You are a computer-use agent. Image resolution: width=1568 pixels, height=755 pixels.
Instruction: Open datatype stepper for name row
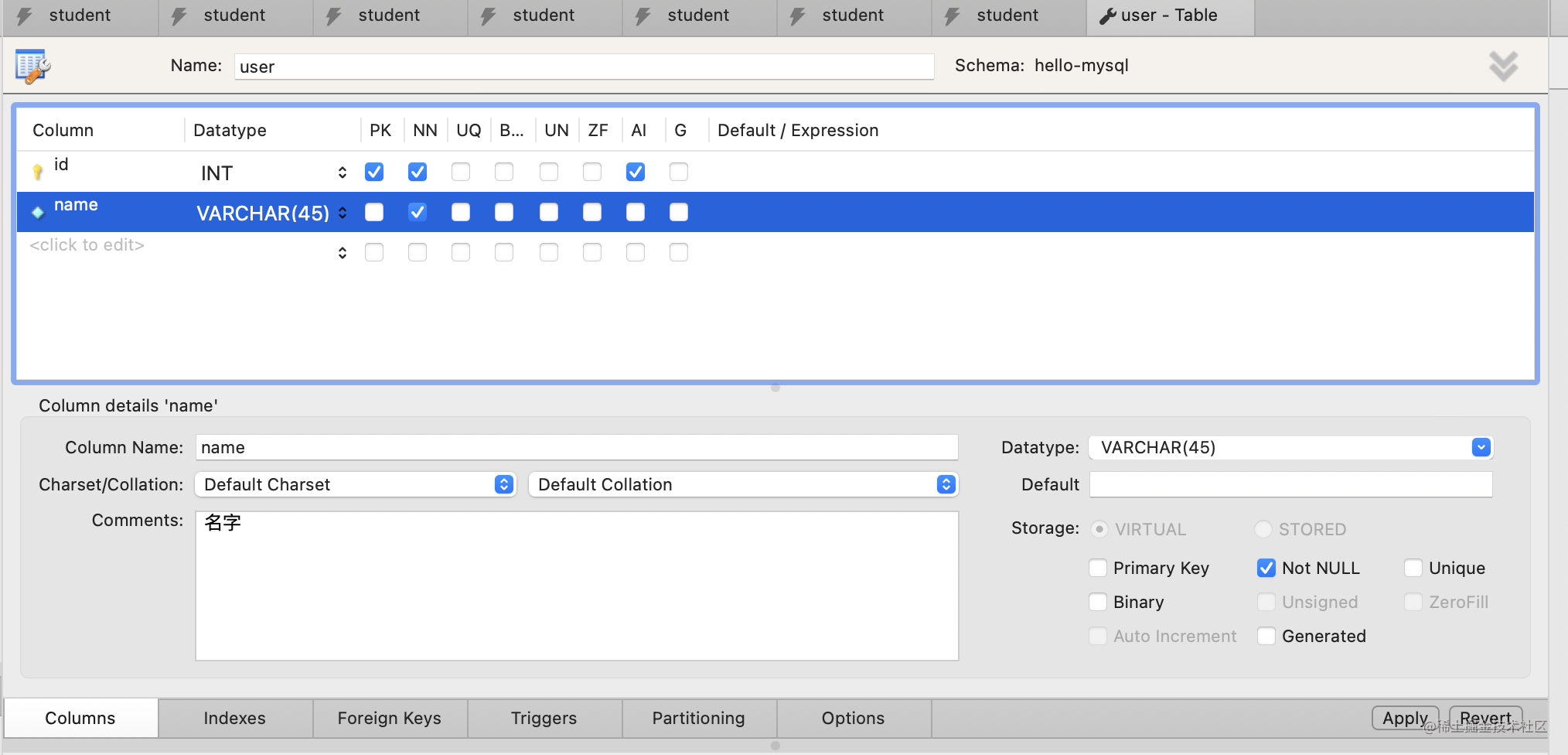click(x=343, y=213)
